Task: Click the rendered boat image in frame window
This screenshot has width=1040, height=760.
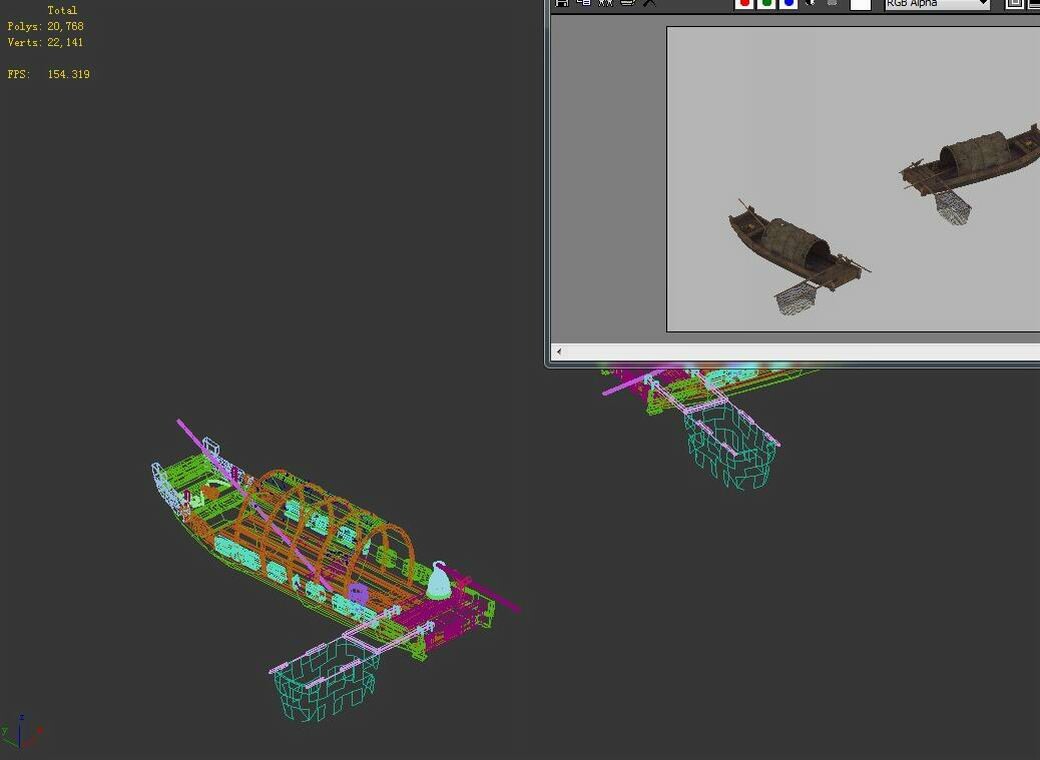Action: [x=853, y=179]
